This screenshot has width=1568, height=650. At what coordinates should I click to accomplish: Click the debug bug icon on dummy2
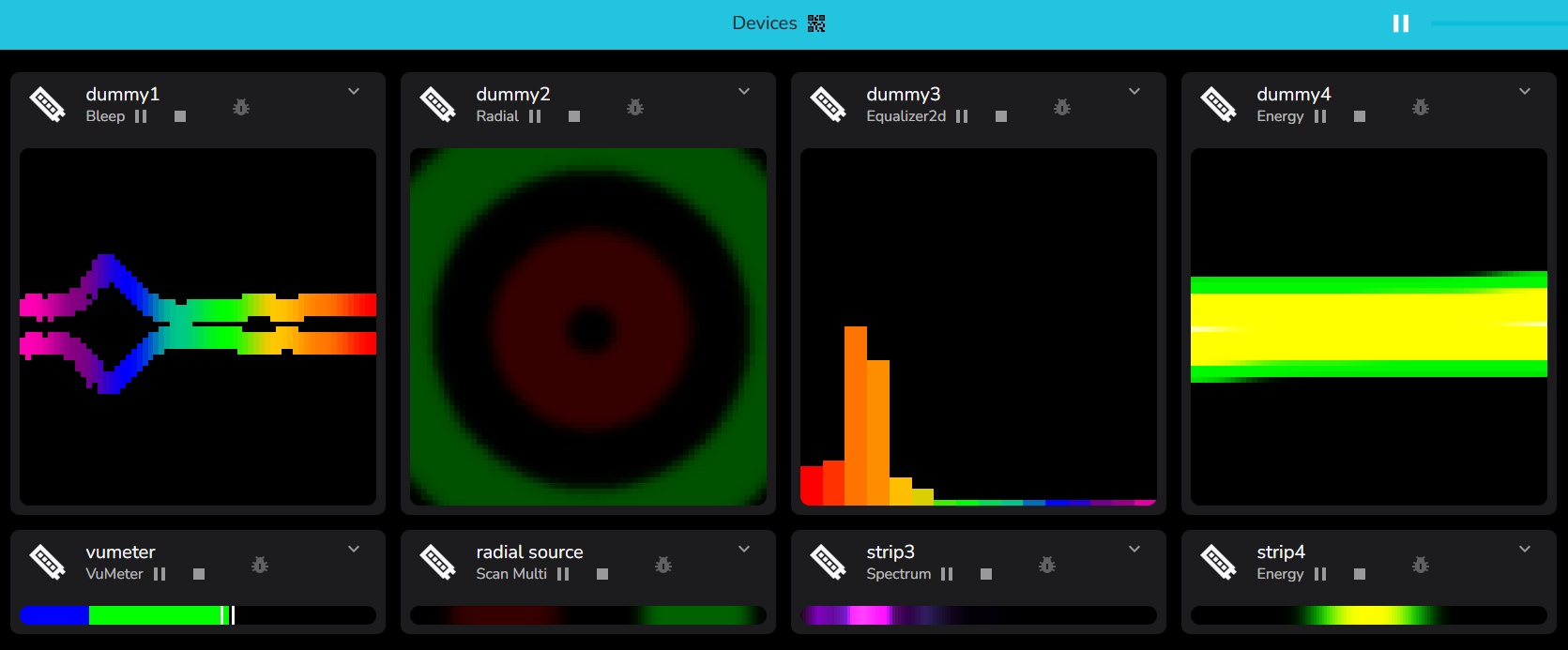[x=635, y=107]
